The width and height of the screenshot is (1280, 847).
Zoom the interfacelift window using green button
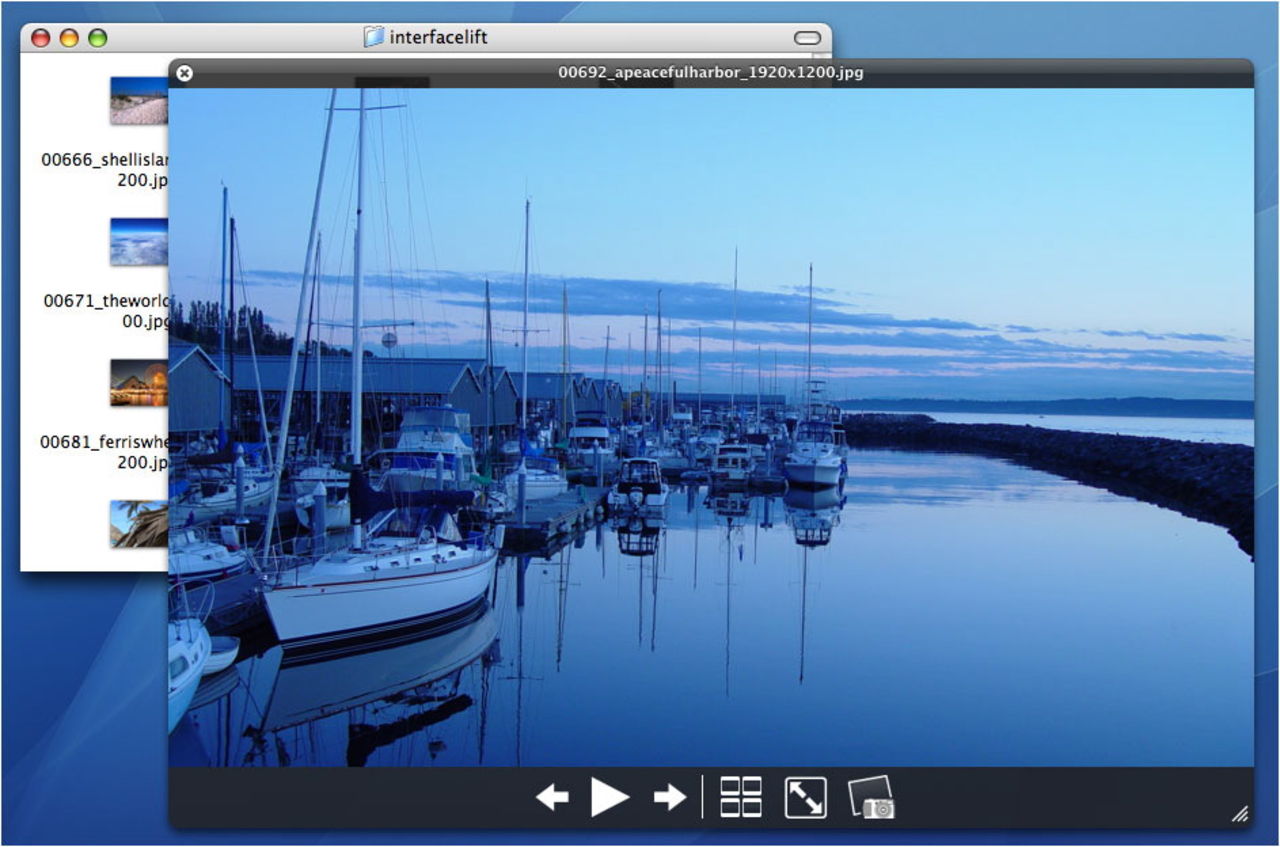[x=97, y=38]
